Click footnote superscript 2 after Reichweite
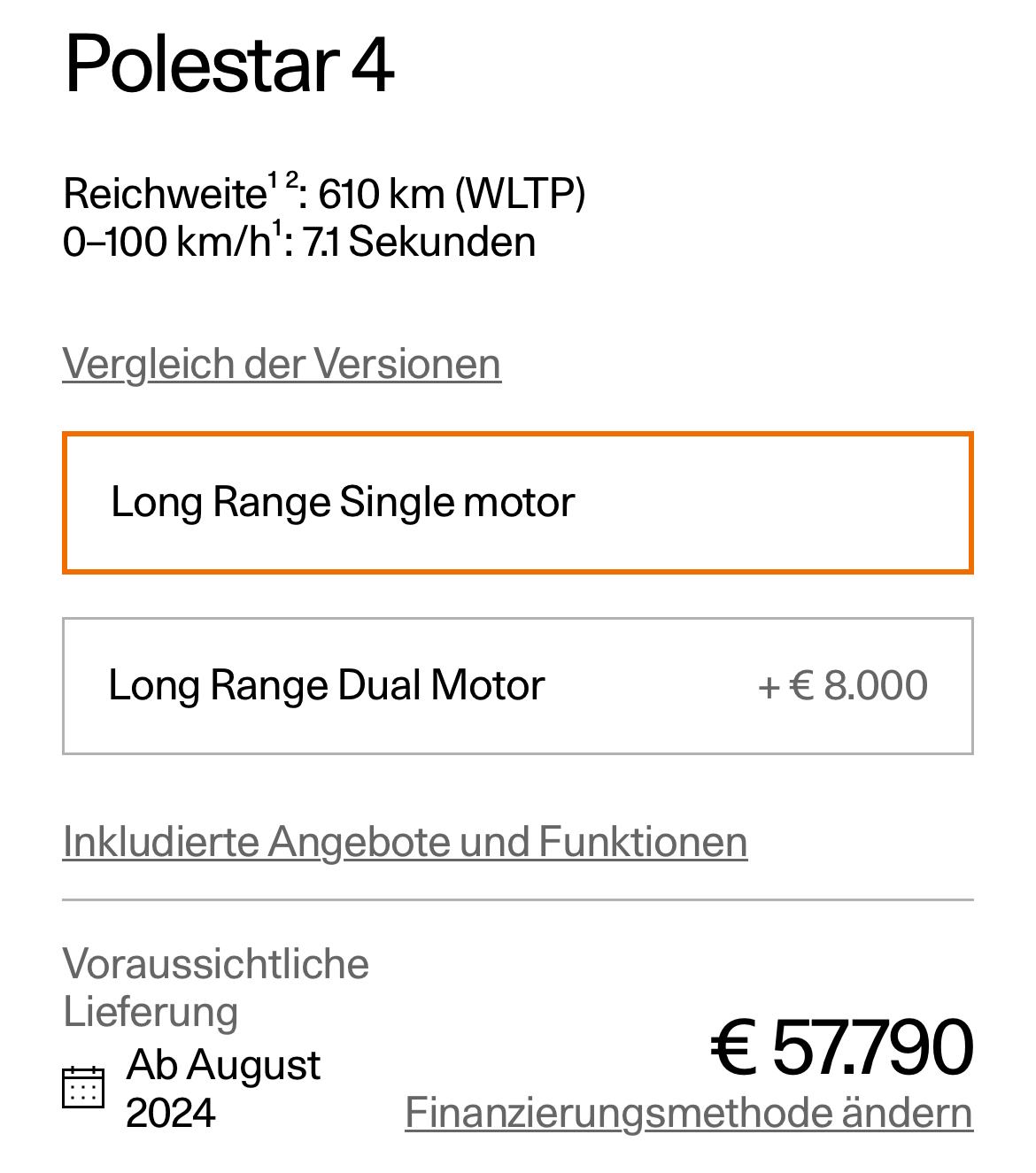The height and width of the screenshot is (1173, 1036). coord(291,180)
